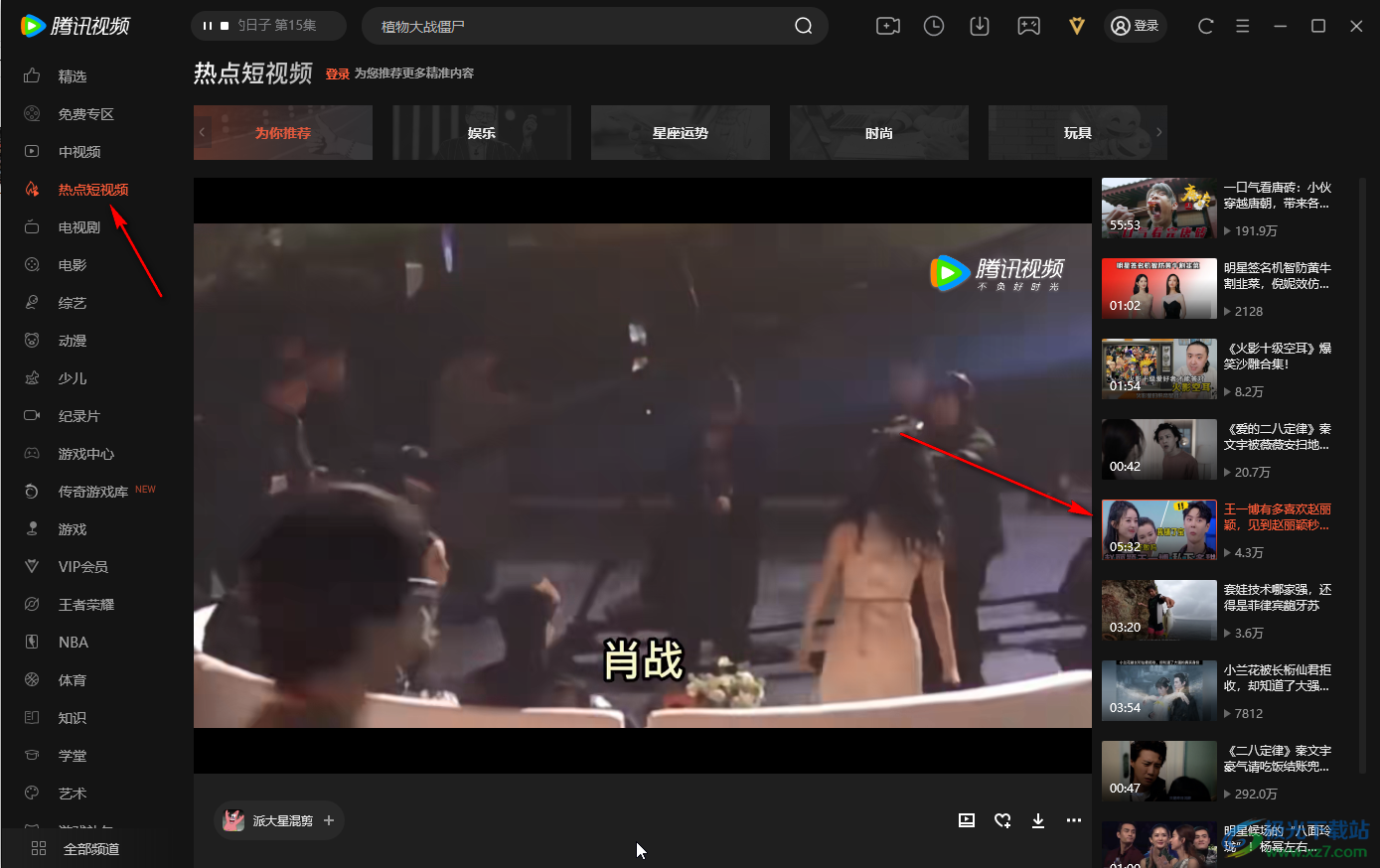Image resolution: width=1380 pixels, height=868 pixels.
Task: Open downloads icon in top bar
Action: tap(980, 26)
